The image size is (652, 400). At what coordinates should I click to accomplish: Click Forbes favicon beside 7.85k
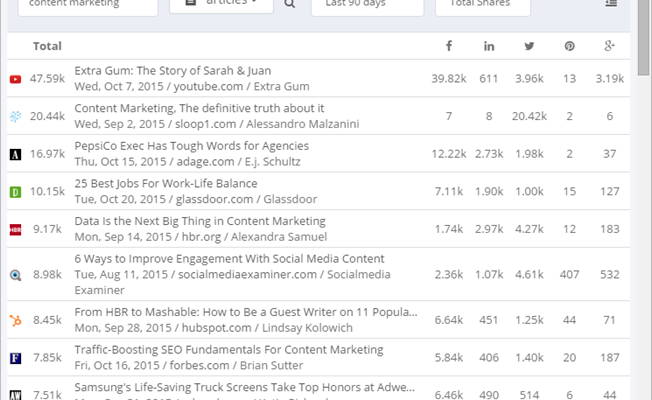pyautogui.click(x=15, y=358)
